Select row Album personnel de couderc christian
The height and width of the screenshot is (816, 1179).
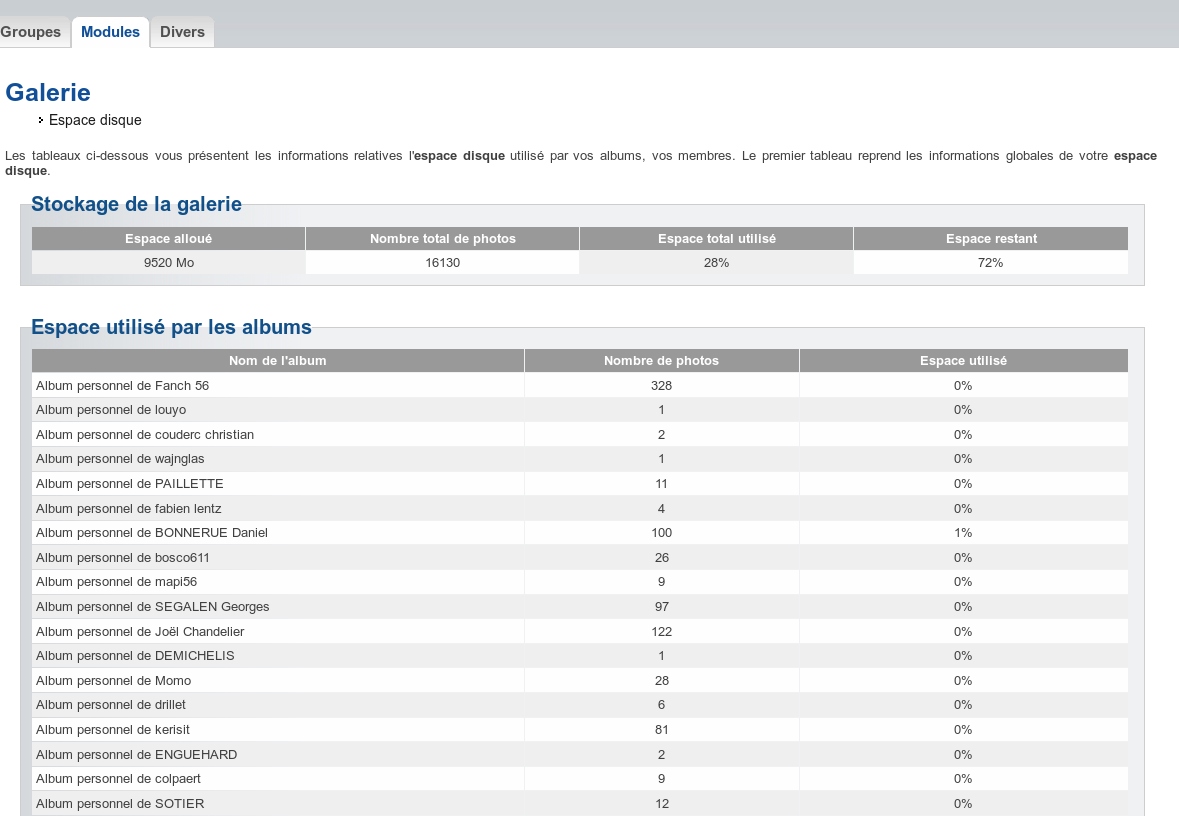click(x=580, y=435)
